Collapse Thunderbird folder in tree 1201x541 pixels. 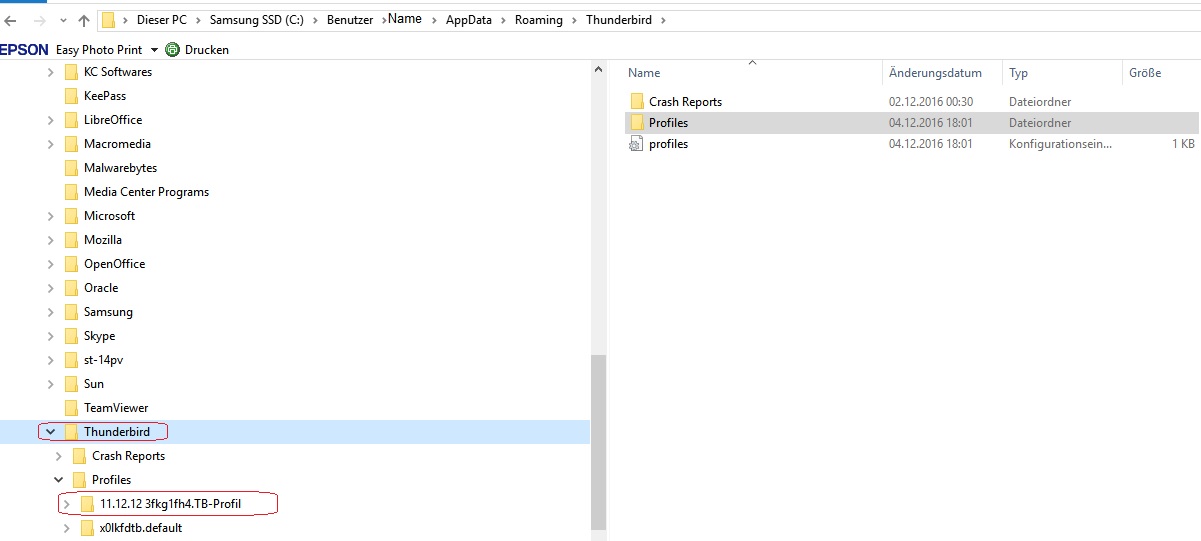pos(51,432)
